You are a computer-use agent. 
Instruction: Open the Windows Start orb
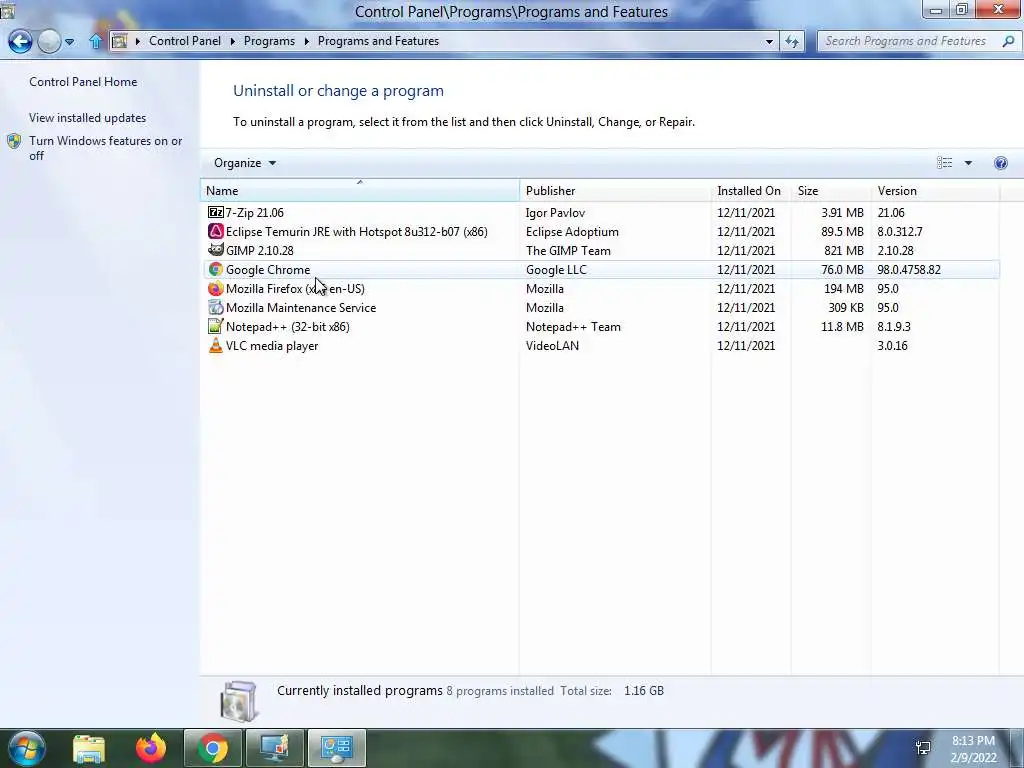[x=26, y=748]
